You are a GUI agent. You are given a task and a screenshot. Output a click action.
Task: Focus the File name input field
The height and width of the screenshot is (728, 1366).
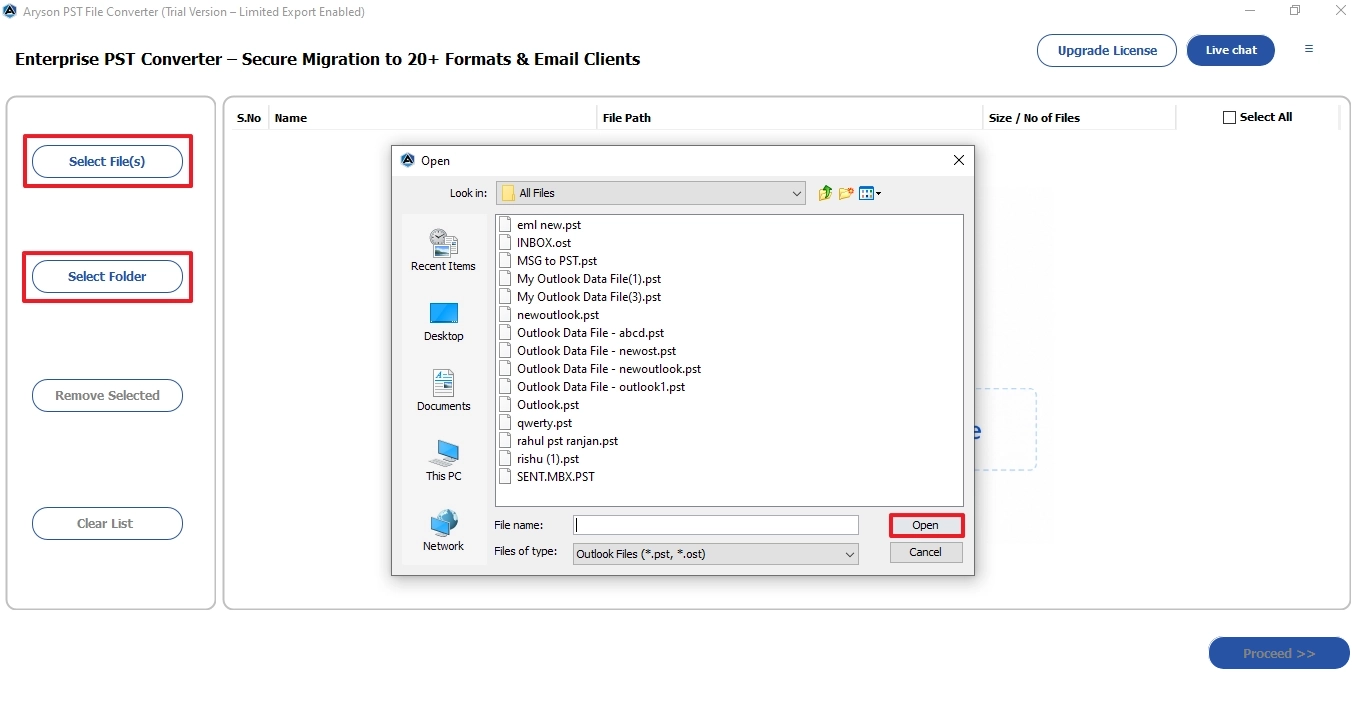(x=716, y=525)
